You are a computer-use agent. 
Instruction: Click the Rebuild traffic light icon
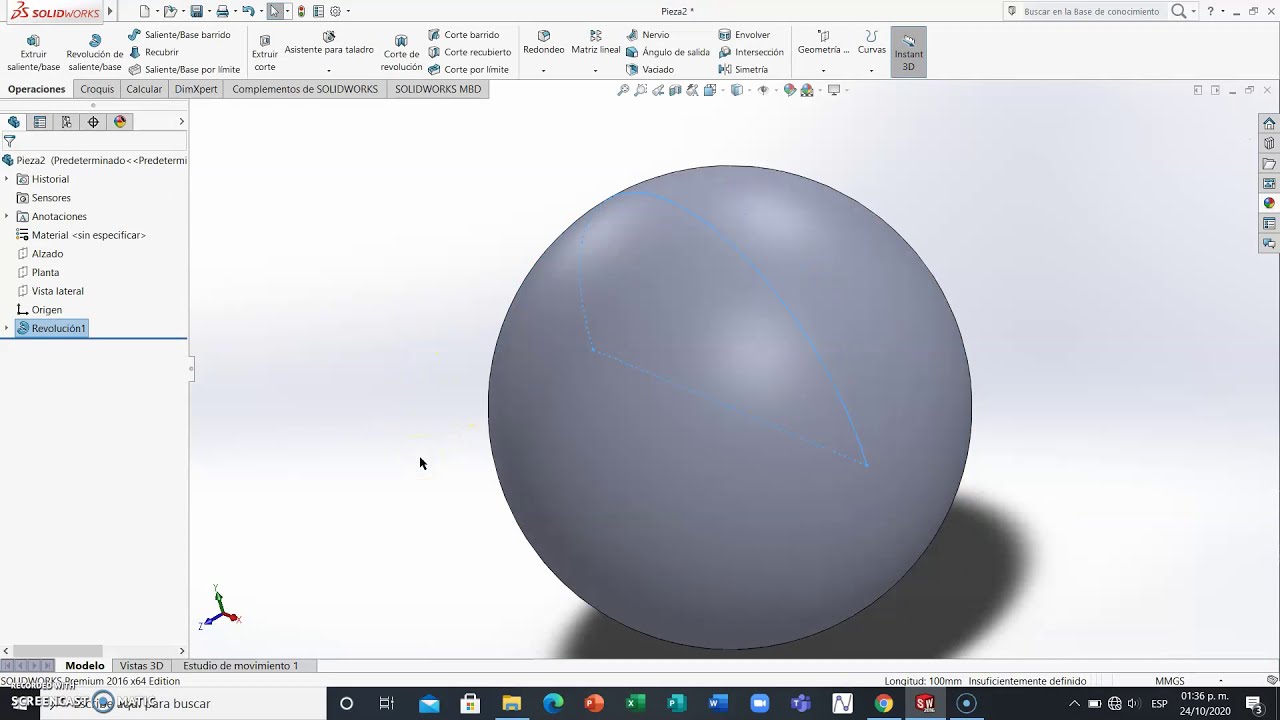[301, 11]
